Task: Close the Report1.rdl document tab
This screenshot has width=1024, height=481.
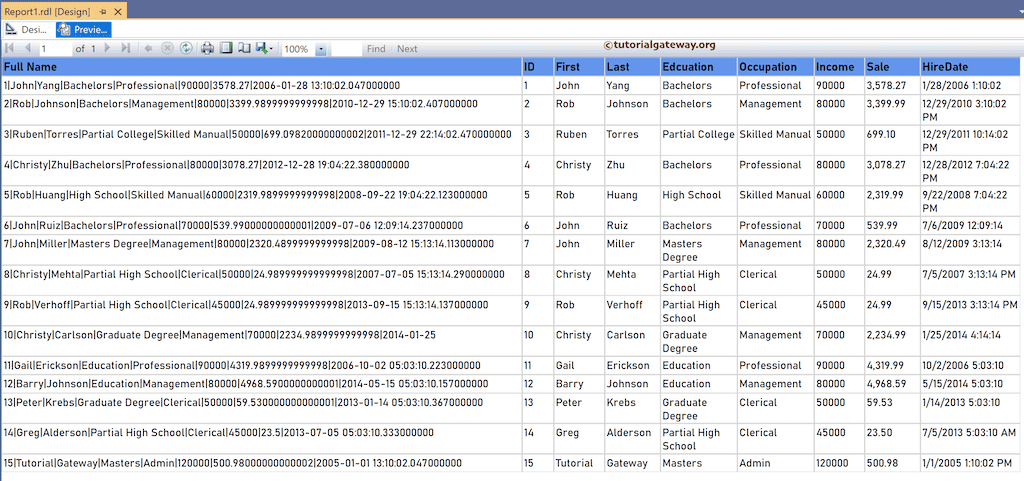Action: [118, 12]
